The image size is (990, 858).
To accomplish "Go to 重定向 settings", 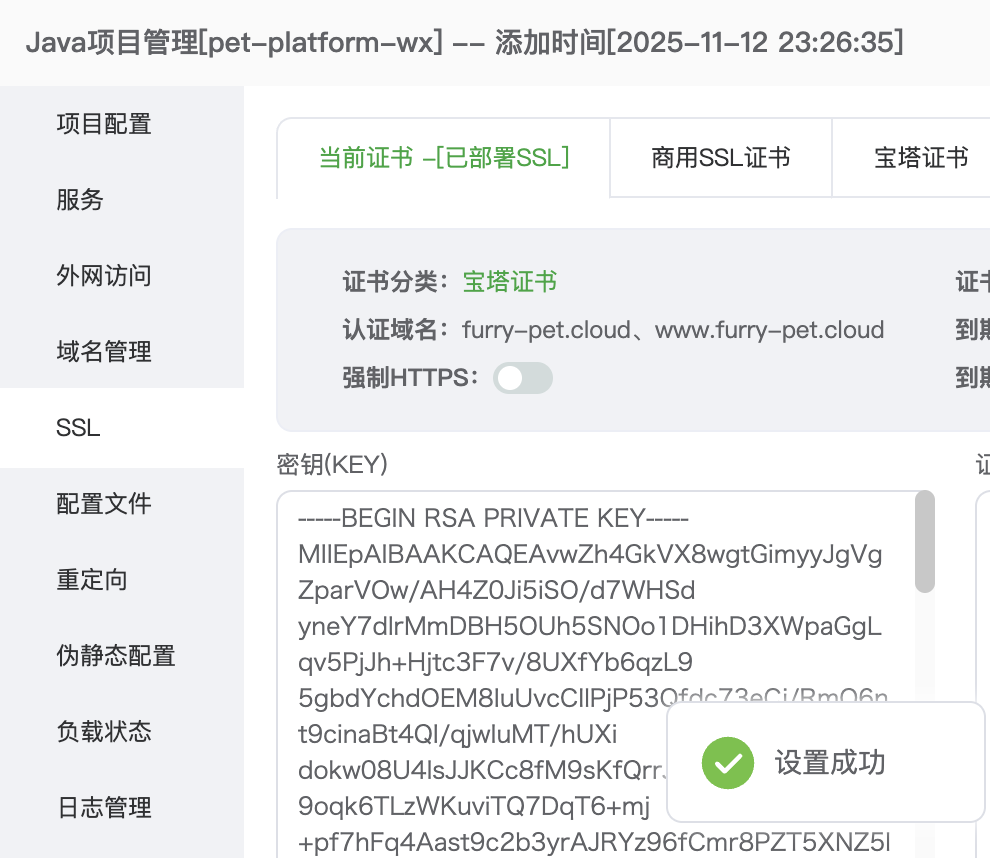I will pyautogui.click(x=92, y=580).
